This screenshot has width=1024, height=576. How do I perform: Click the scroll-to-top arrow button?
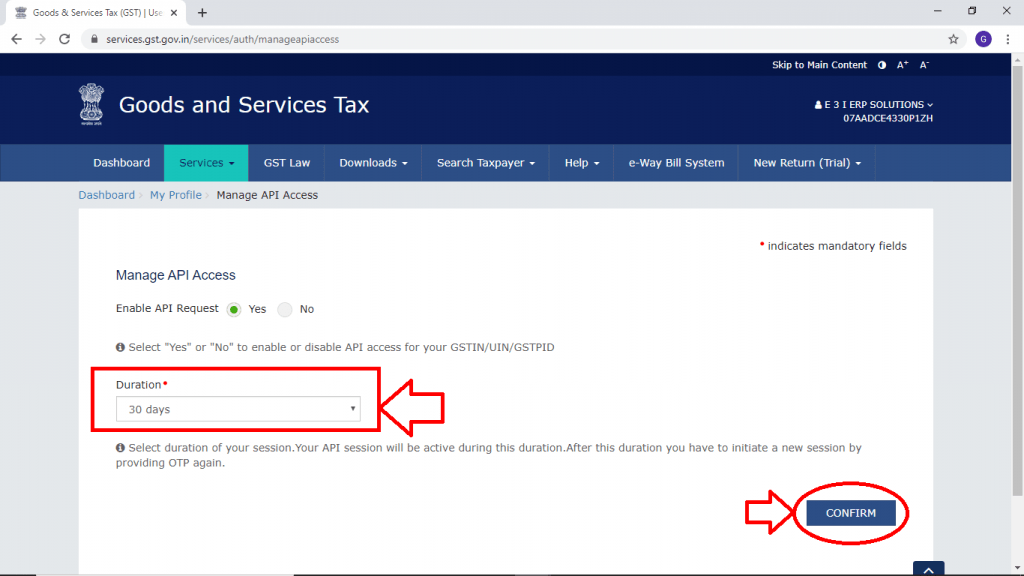point(929,568)
